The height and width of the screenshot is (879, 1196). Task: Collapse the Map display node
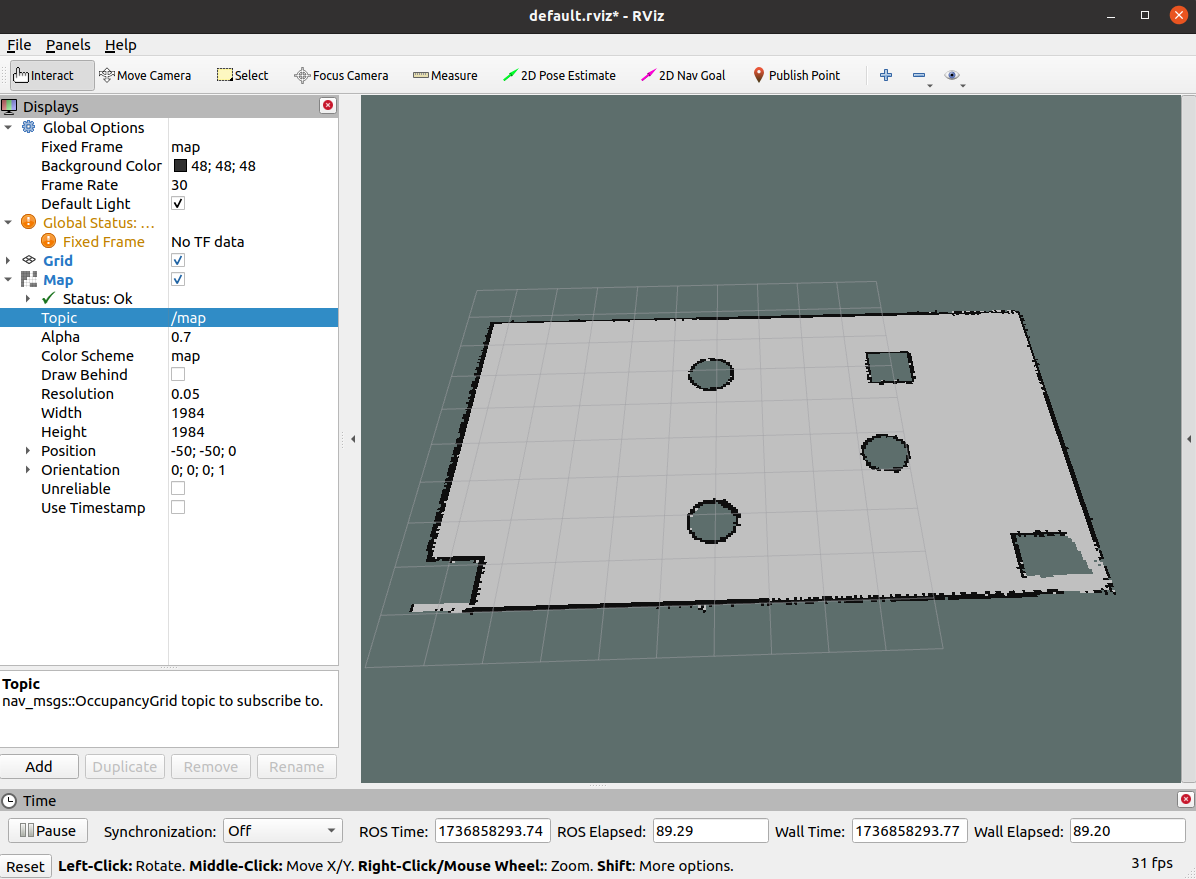[8, 280]
